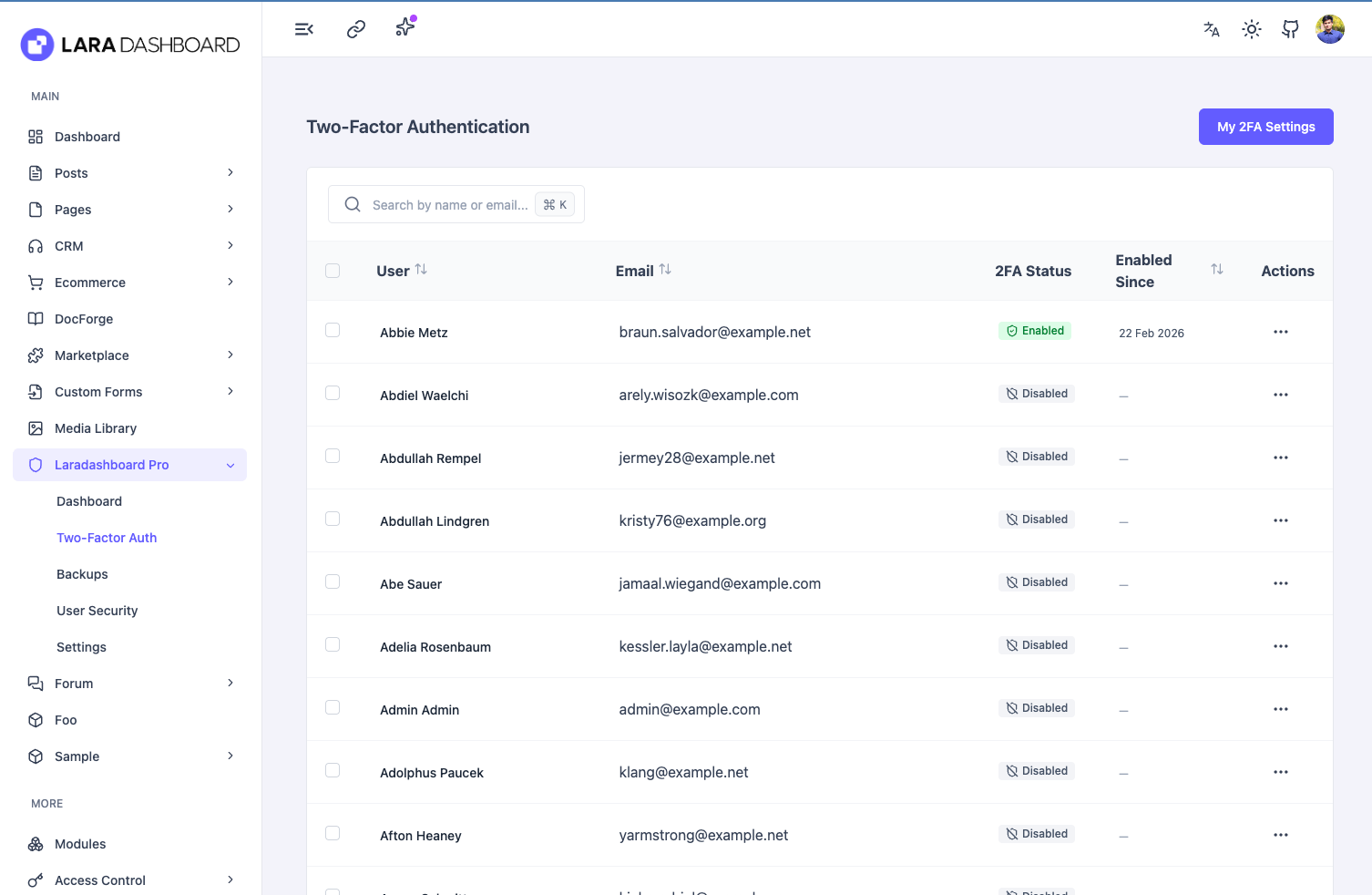Select all users with header checkbox

pyautogui.click(x=333, y=271)
